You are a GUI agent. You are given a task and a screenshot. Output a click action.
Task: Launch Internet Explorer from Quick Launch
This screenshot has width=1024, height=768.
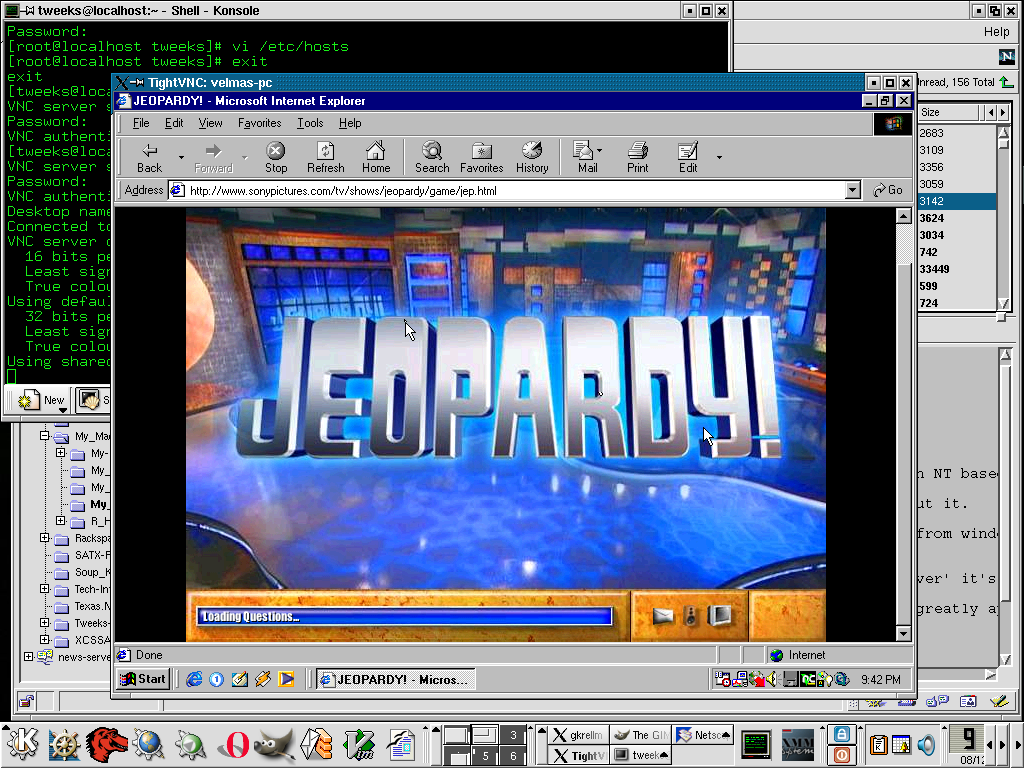coord(194,679)
